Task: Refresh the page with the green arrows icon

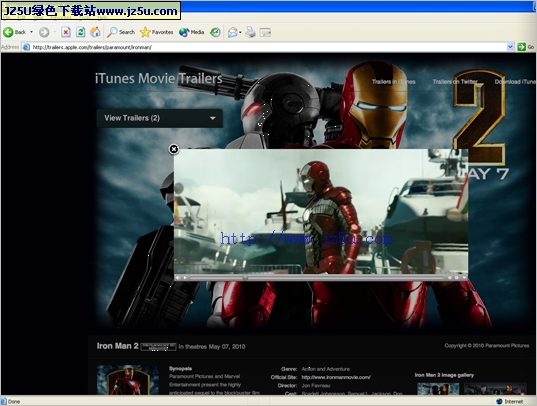Action: pos(80,32)
